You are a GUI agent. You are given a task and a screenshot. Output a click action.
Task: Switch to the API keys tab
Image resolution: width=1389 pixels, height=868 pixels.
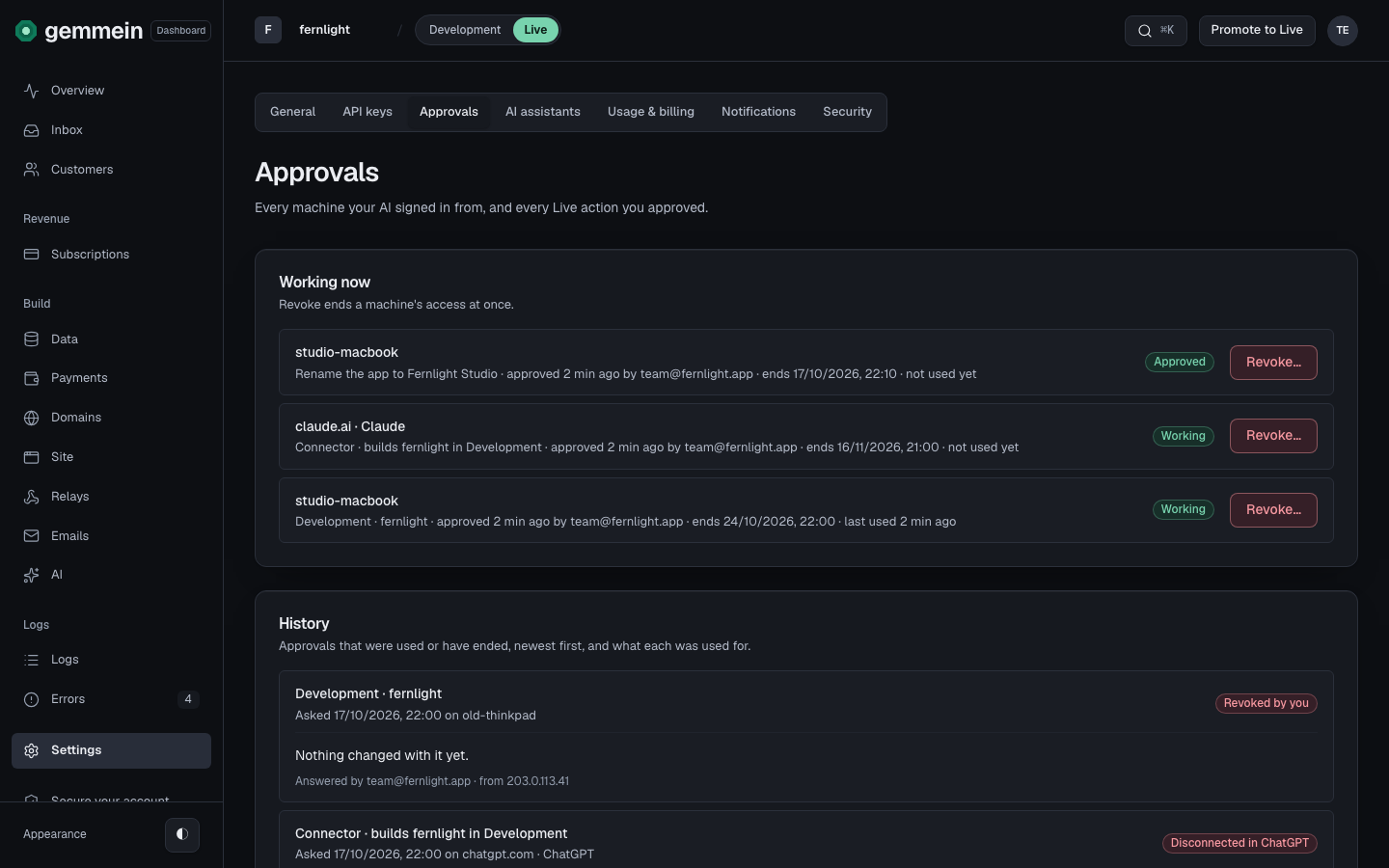(x=368, y=112)
